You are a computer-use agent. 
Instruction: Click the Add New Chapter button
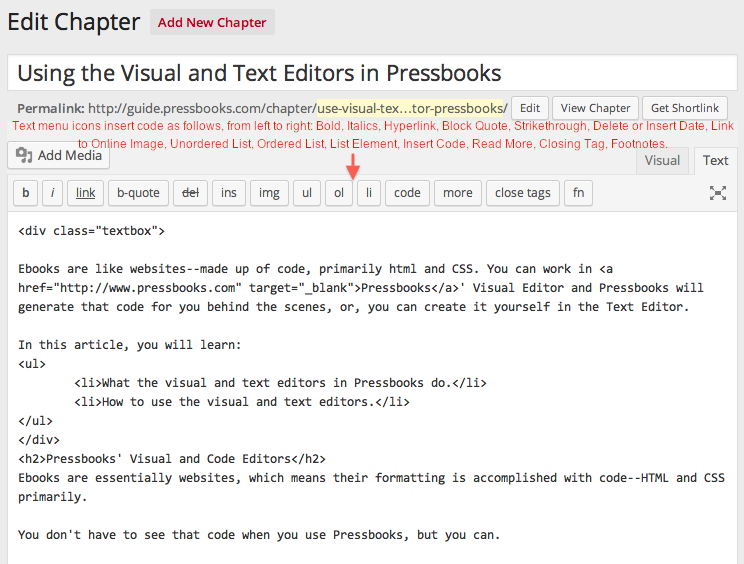point(212,22)
